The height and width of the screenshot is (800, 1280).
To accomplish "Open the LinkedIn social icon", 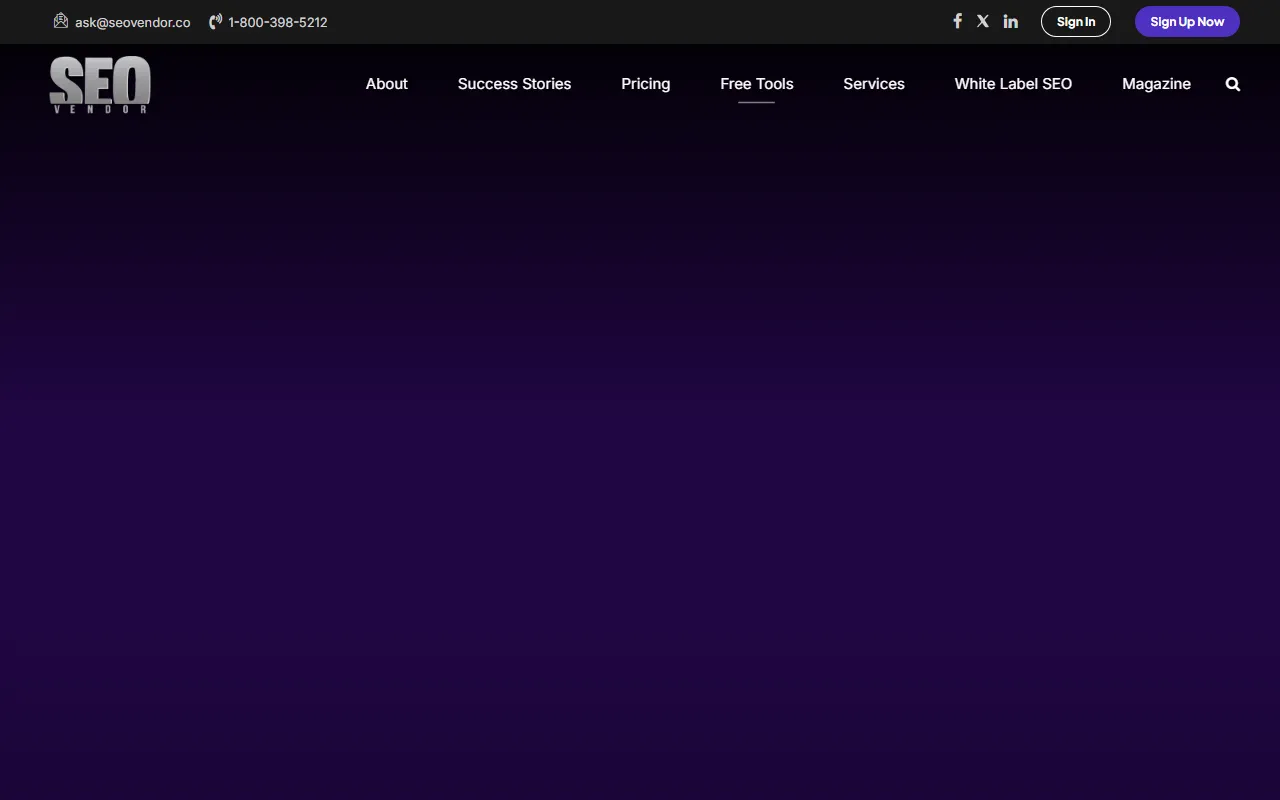I will (1011, 21).
